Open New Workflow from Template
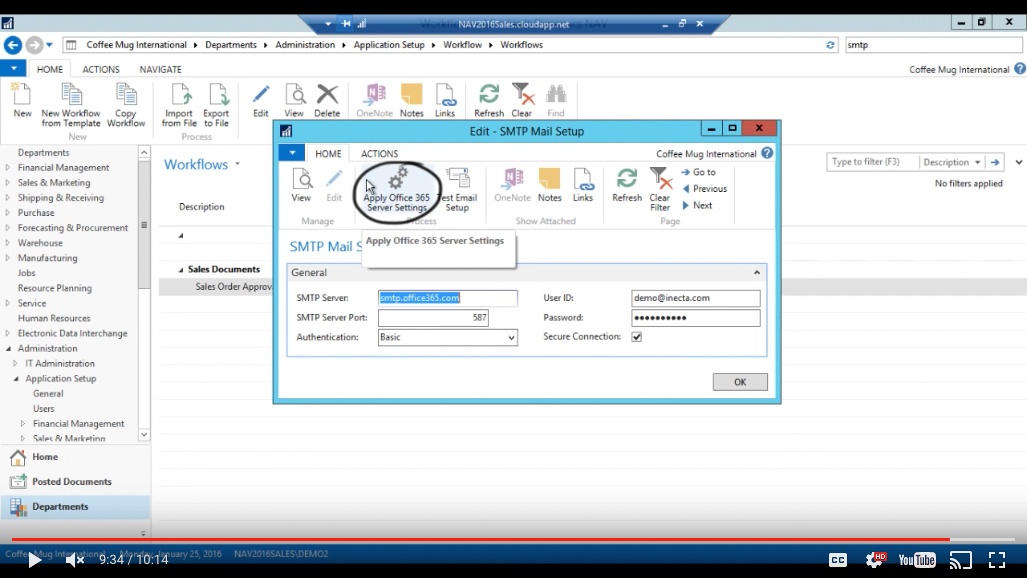1027x578 pixels. 71,105
